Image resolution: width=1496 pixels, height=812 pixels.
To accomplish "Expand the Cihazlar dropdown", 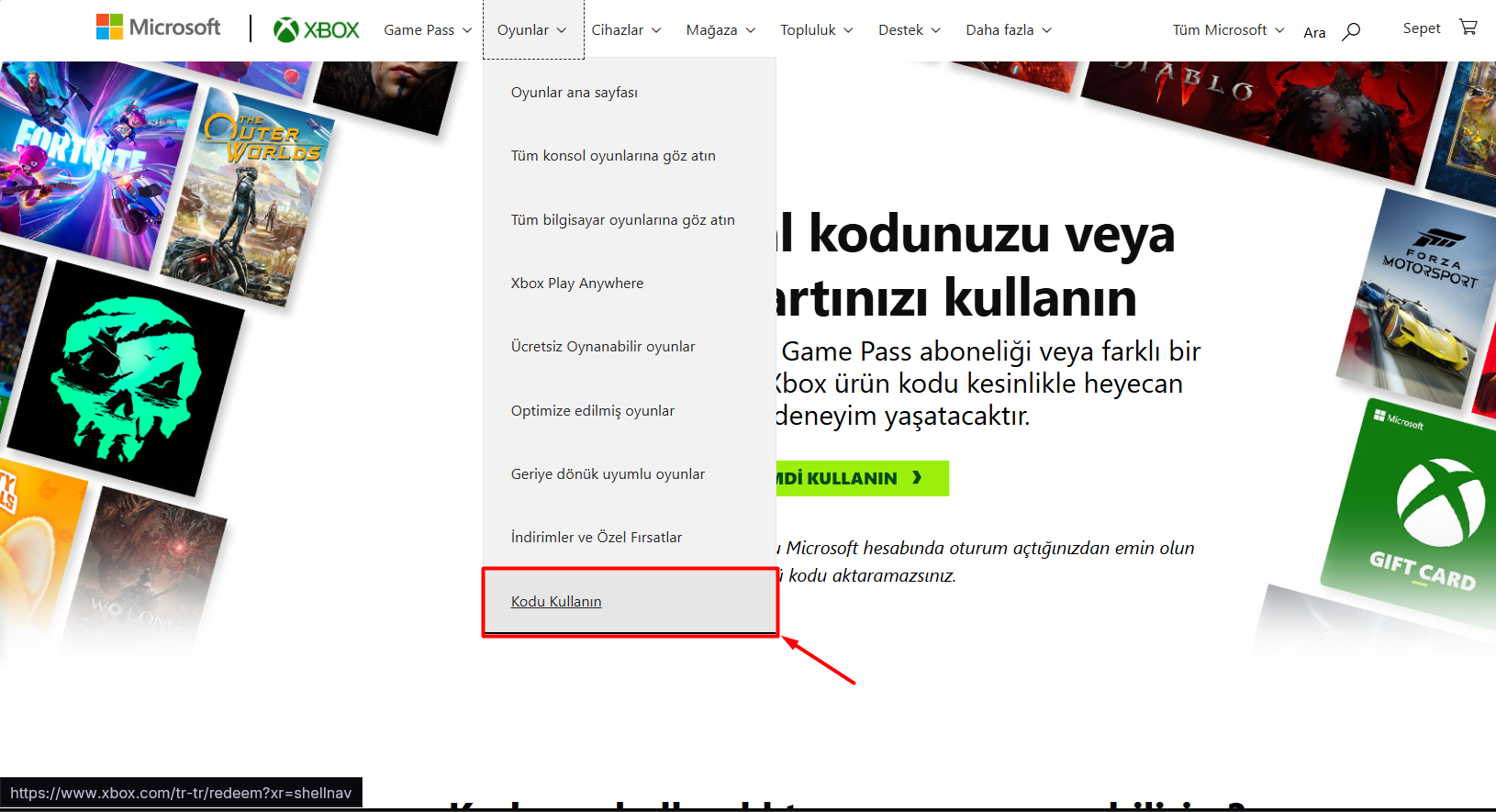I will [x=626, y=30].
